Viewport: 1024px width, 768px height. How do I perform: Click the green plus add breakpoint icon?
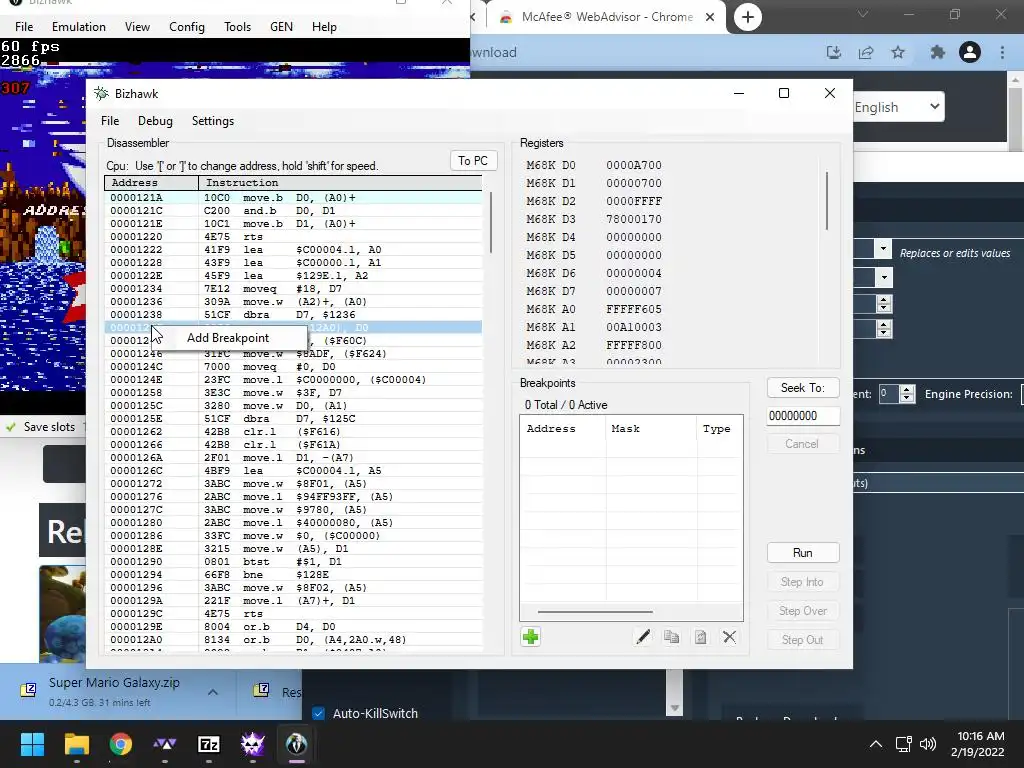(530, 637)
